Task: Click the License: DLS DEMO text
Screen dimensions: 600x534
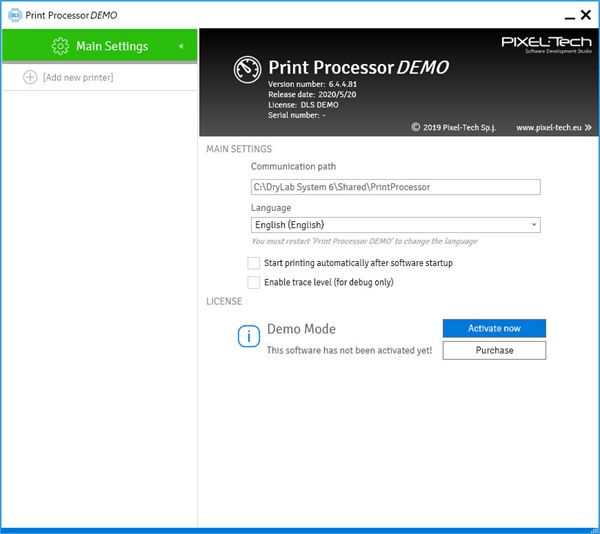Action: (303, 105)
